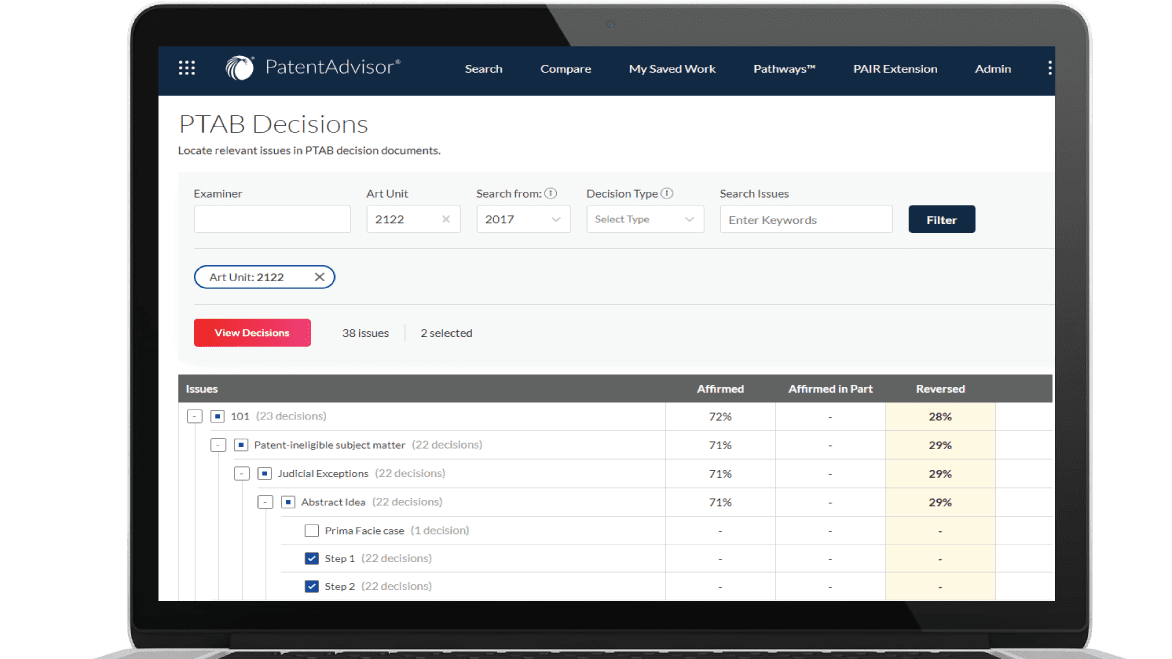
Task: Click the 2 selected count
Action: point(446,332)
